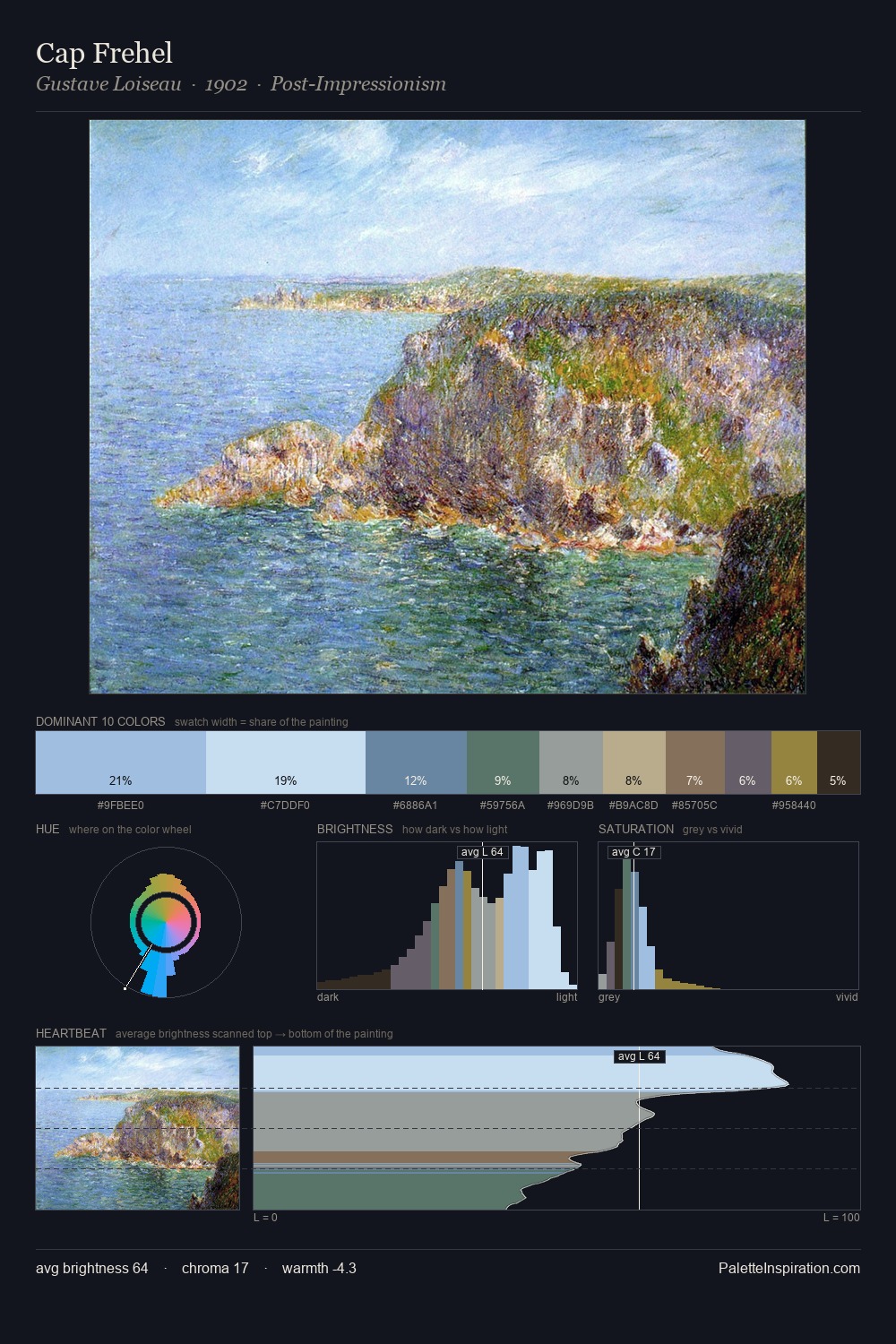Click the heartbeat brightness profile chart
The image size is (896, 1344).
(x=556, y=1128)
